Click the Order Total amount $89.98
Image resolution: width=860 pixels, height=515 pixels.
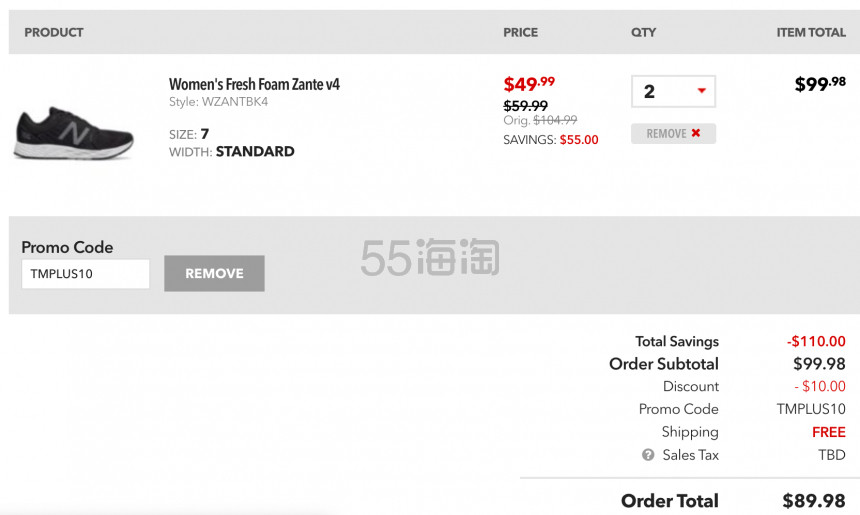[x=813, y=501]
